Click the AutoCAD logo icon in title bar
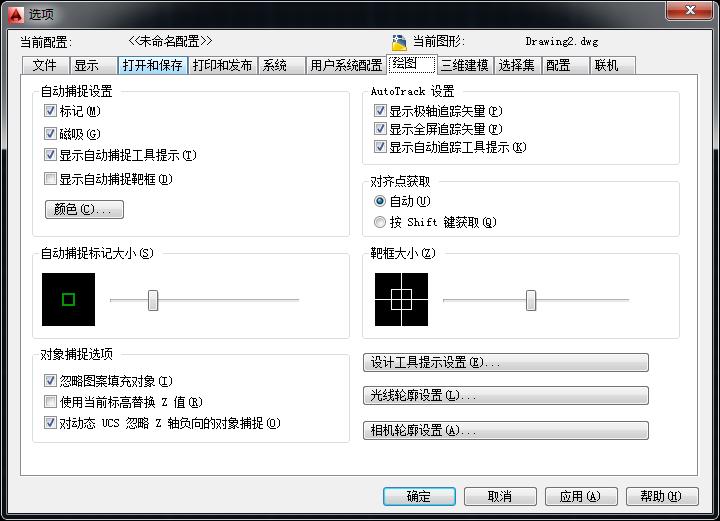The image size is (720, 521). coord(16,15)
